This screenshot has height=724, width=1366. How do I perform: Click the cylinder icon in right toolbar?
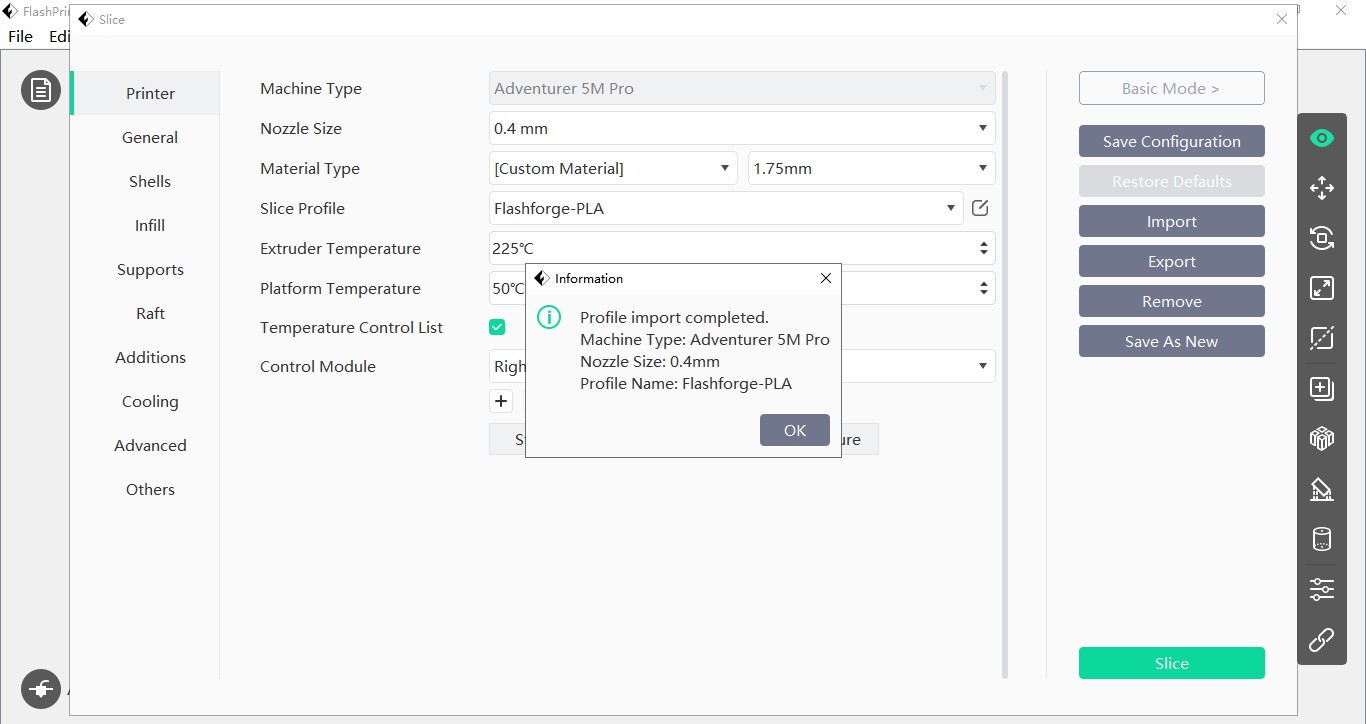point(1322,539)
